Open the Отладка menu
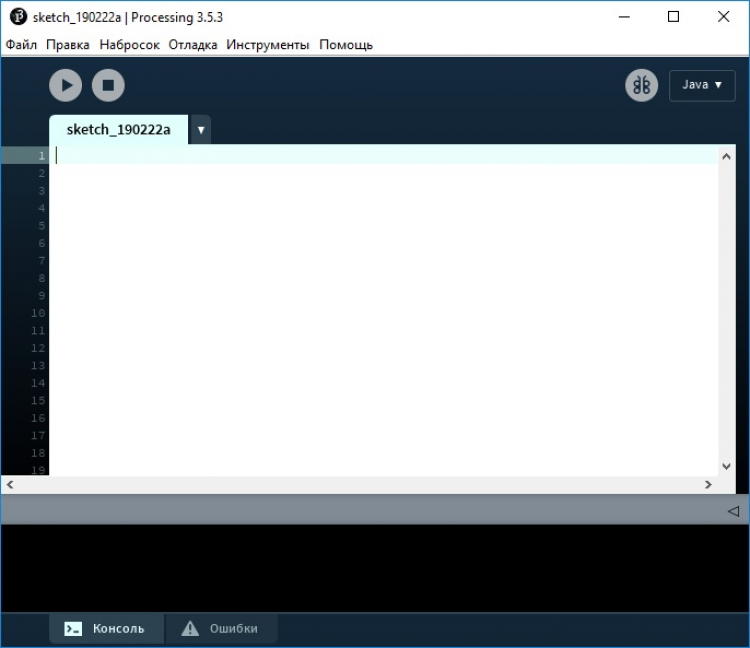 193,44
